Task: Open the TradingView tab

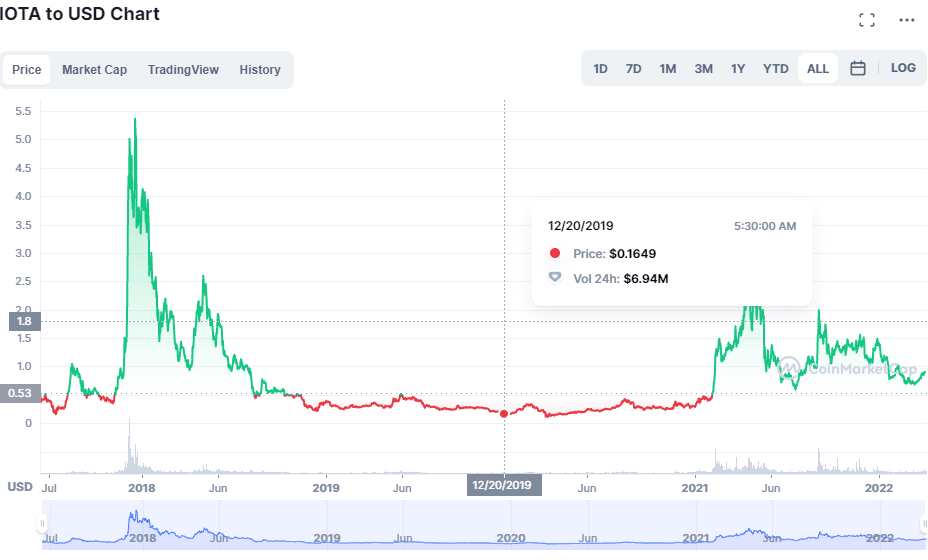Action: (183, 70)
